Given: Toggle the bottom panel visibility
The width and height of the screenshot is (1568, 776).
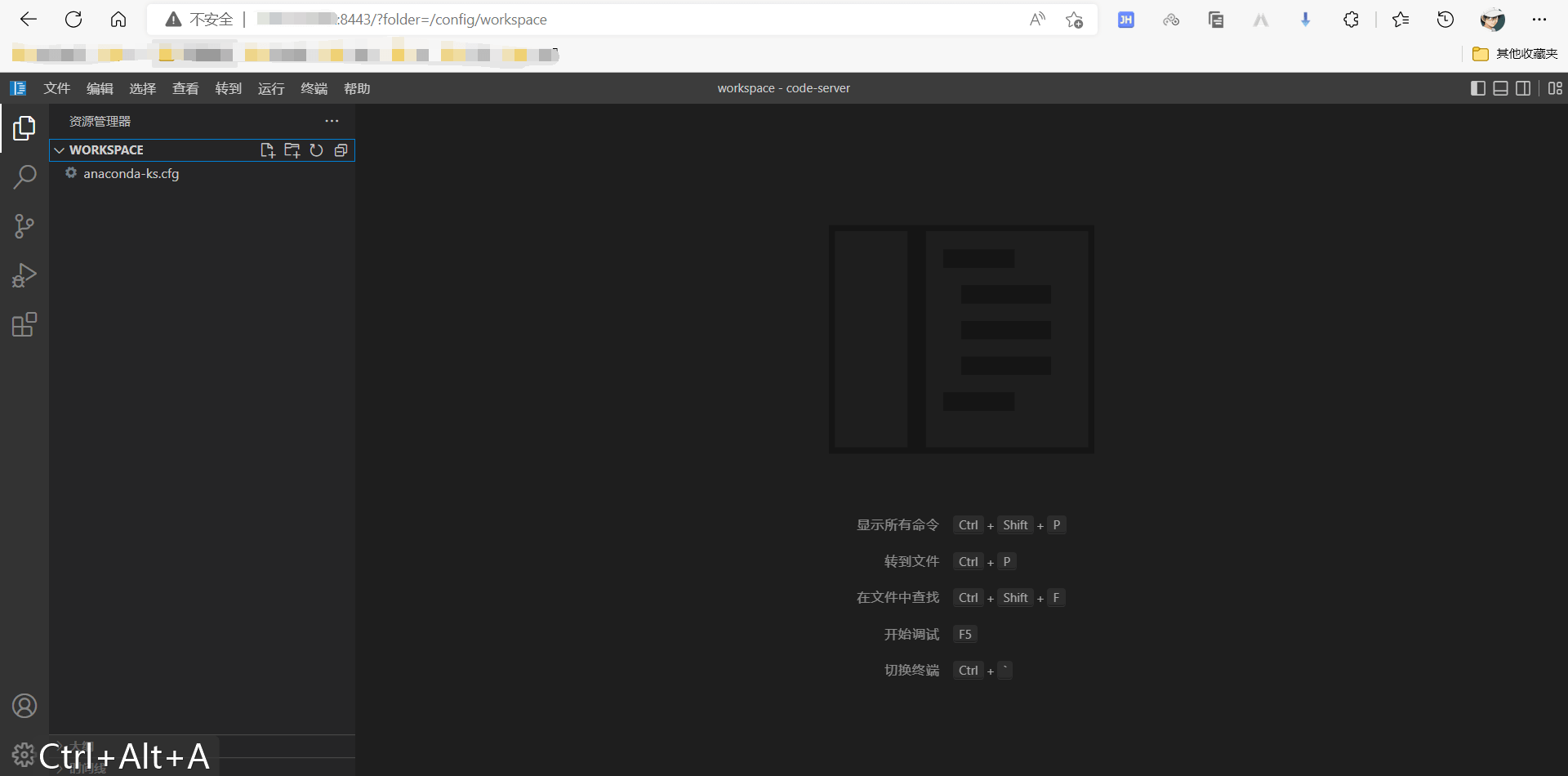Looking at the screenshot, I should [x=1500, y=88].
